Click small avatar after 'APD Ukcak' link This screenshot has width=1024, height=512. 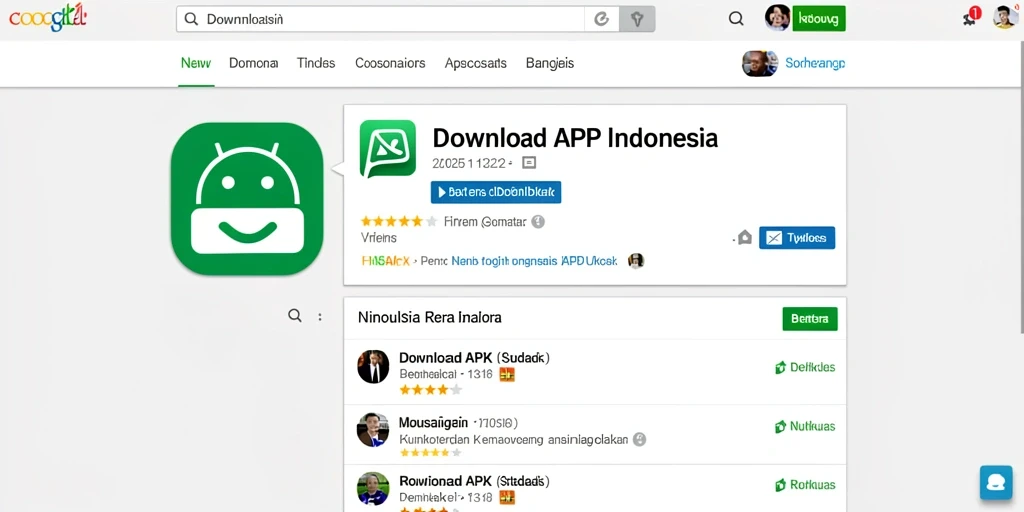coord(636,261)
